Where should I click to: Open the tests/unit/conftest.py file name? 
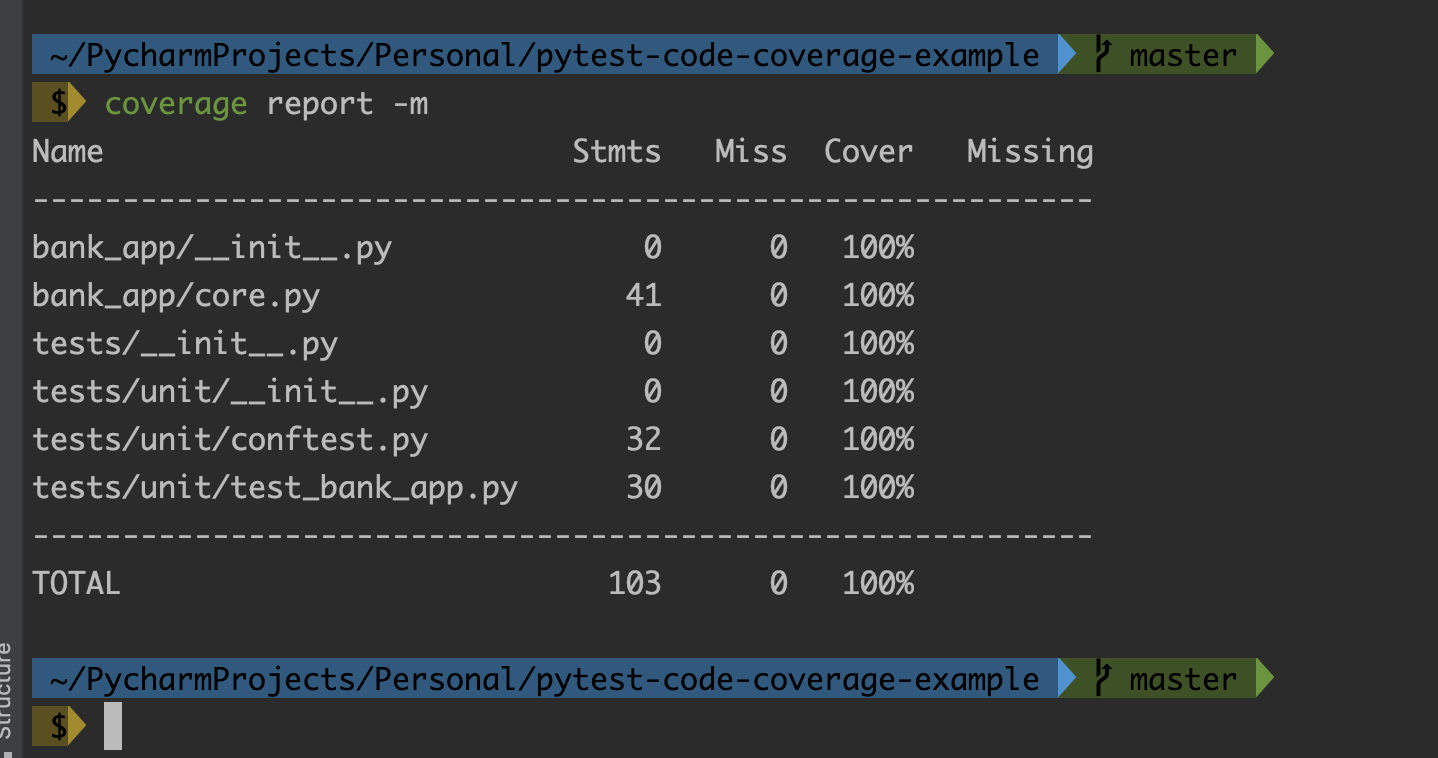[x=230, y=439]
